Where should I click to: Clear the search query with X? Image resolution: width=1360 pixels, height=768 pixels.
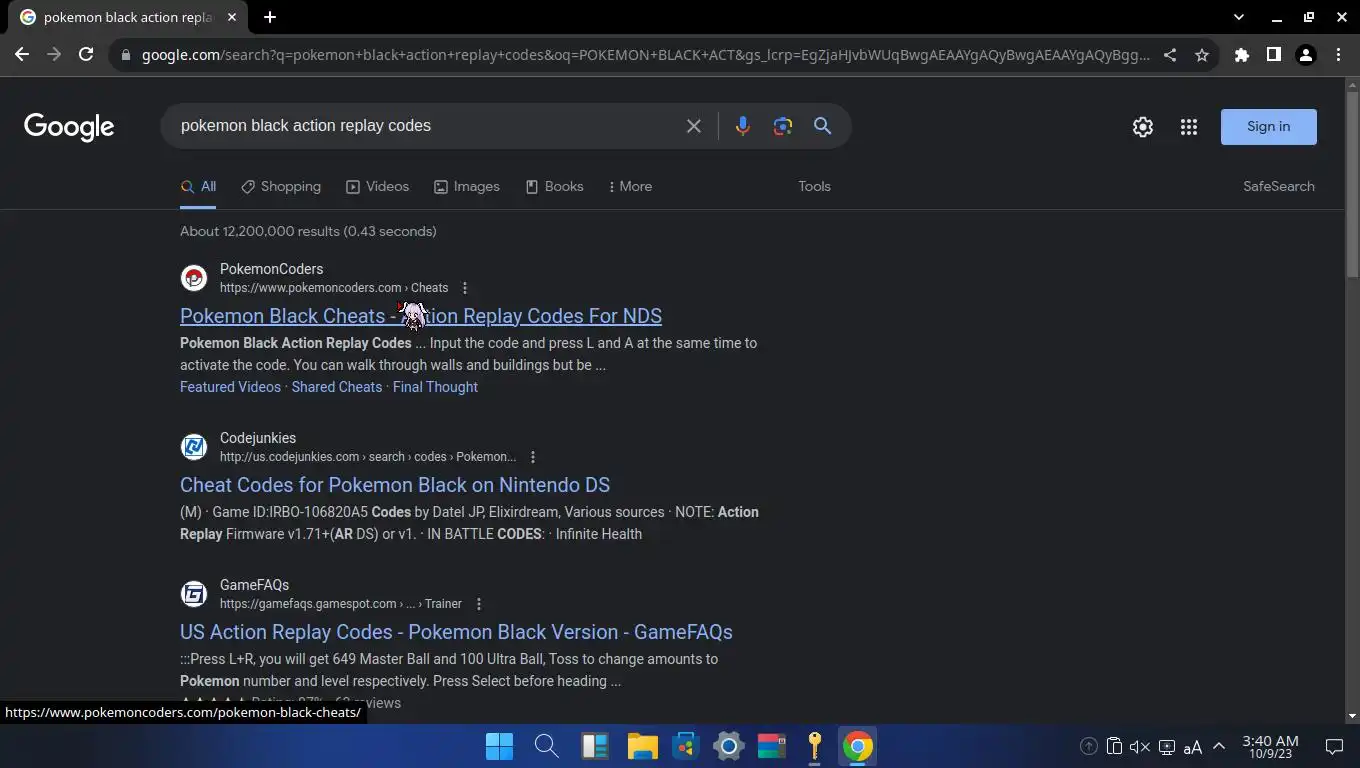[693, 126]
